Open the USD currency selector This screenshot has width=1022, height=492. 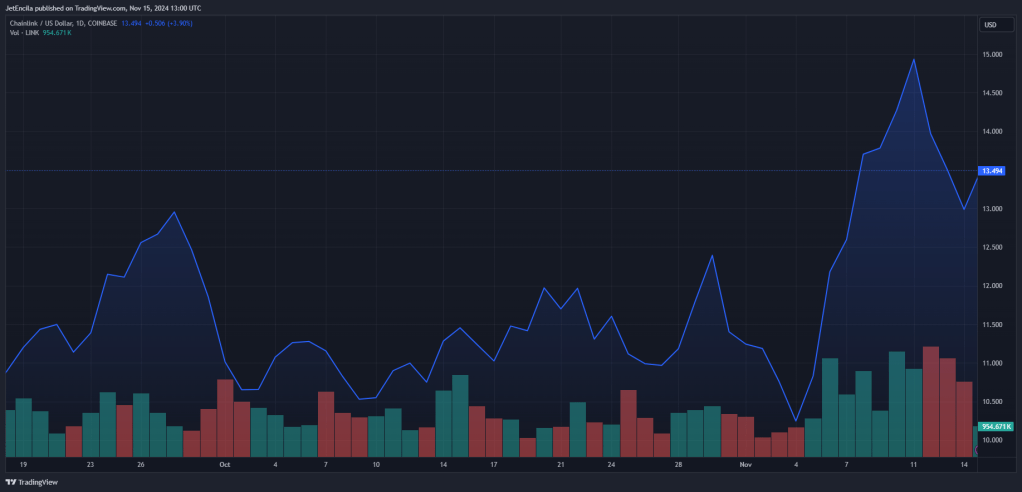997,25
